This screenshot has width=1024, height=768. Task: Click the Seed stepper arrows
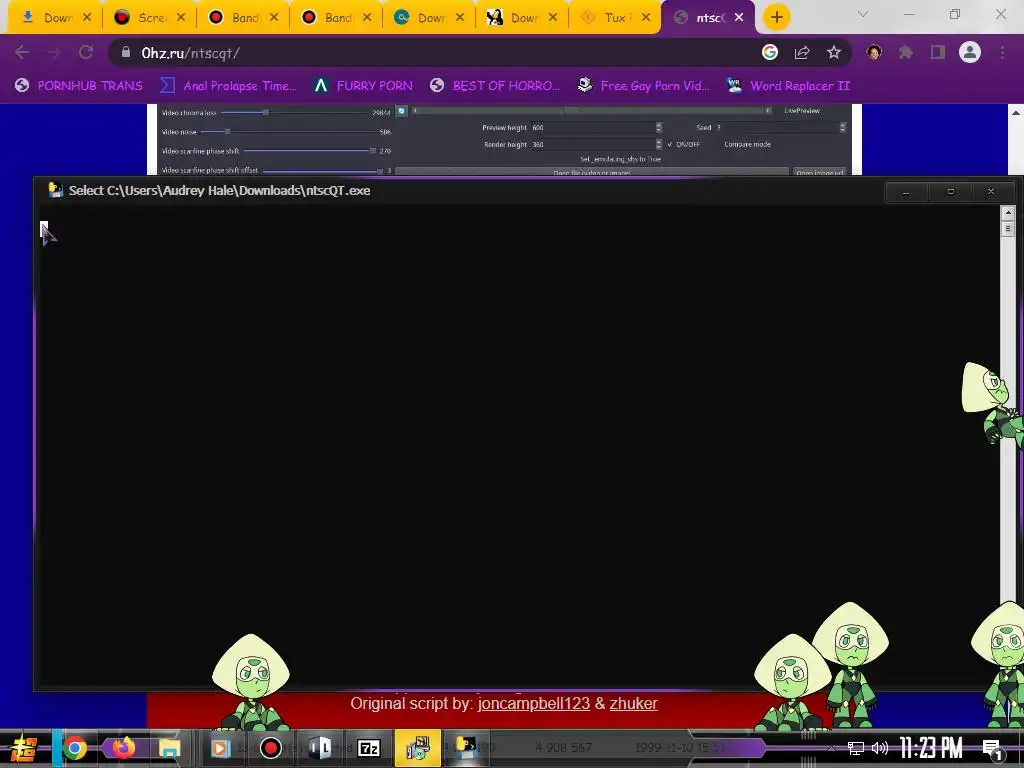pyautogui.click(x=842, y=127)
